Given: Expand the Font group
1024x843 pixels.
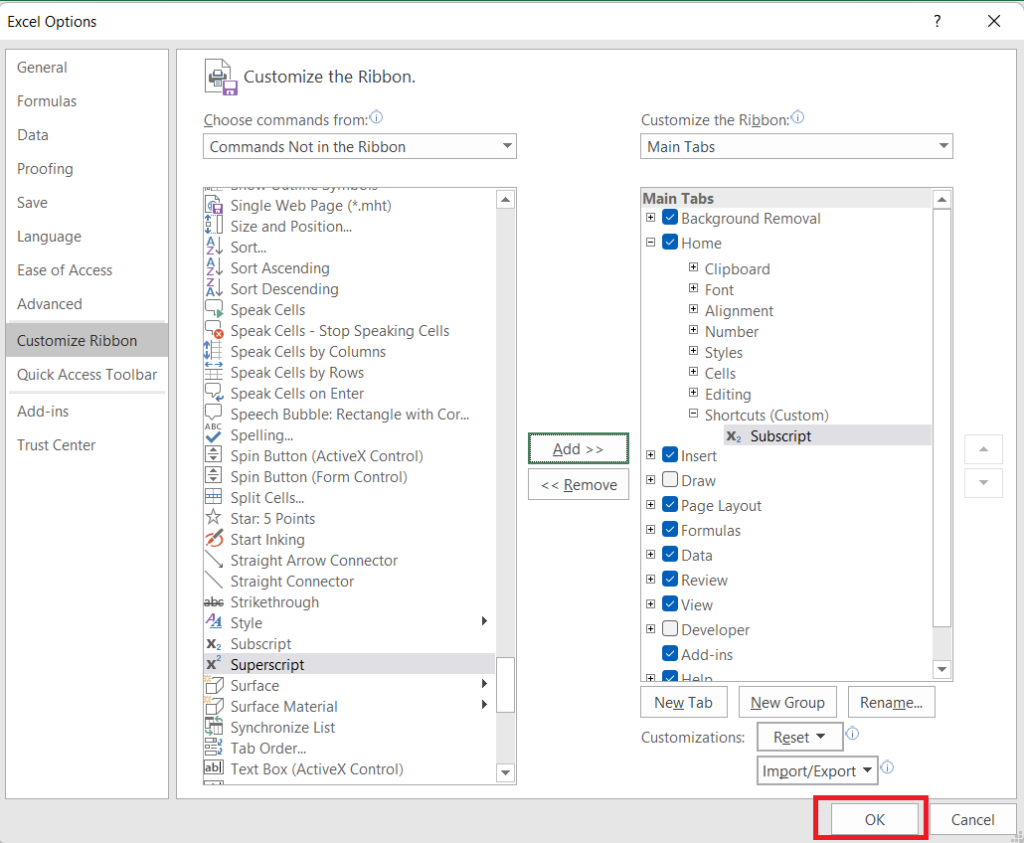Looking at the screenshot, I should pos(694,288).
